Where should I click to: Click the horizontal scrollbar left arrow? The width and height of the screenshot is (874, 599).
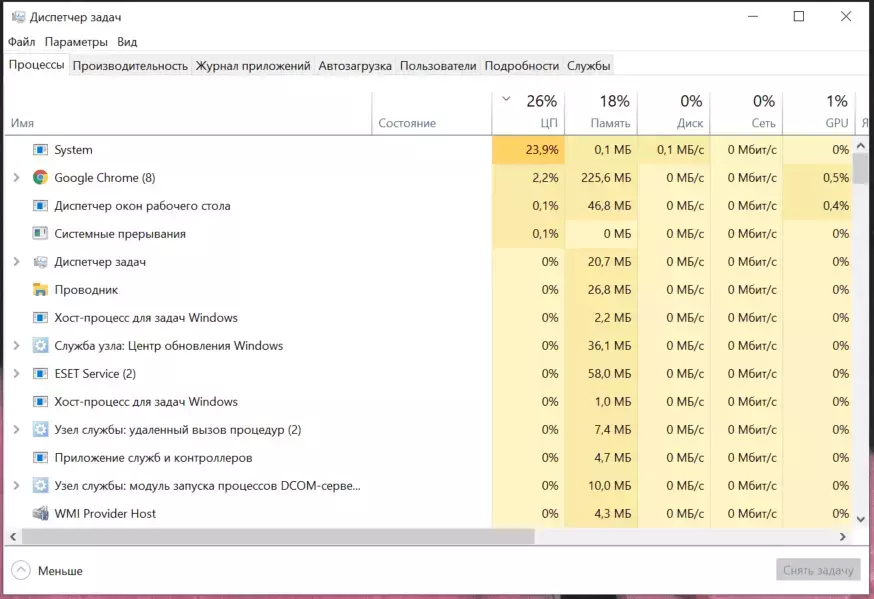coord(13,537)
